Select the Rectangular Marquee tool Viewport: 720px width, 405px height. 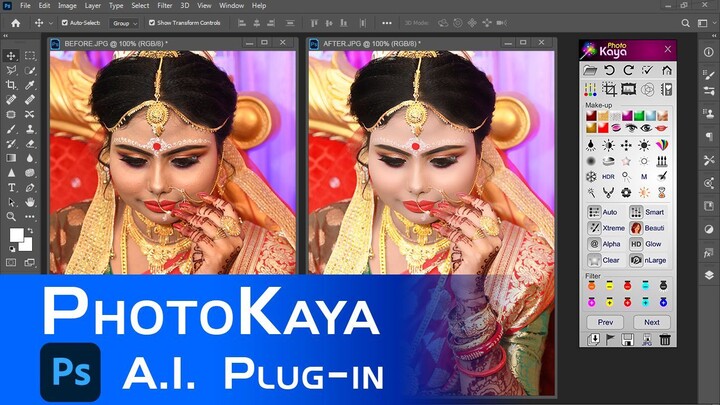click(30, 56)
